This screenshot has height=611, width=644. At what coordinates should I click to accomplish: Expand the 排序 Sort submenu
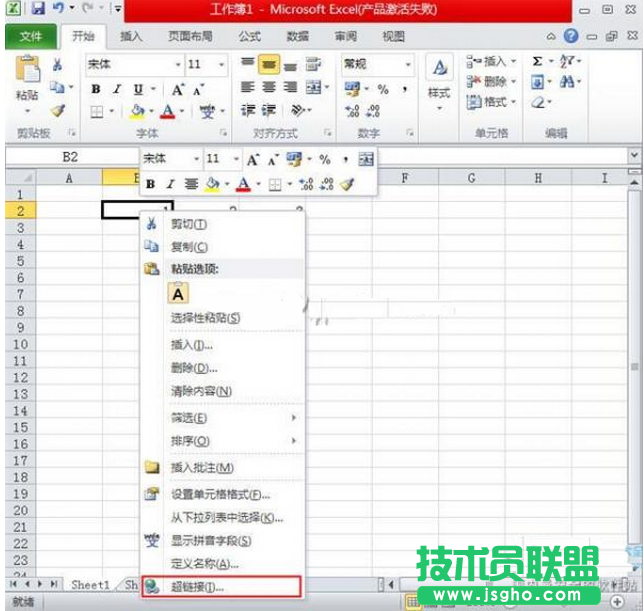click(x=222, y=441)
